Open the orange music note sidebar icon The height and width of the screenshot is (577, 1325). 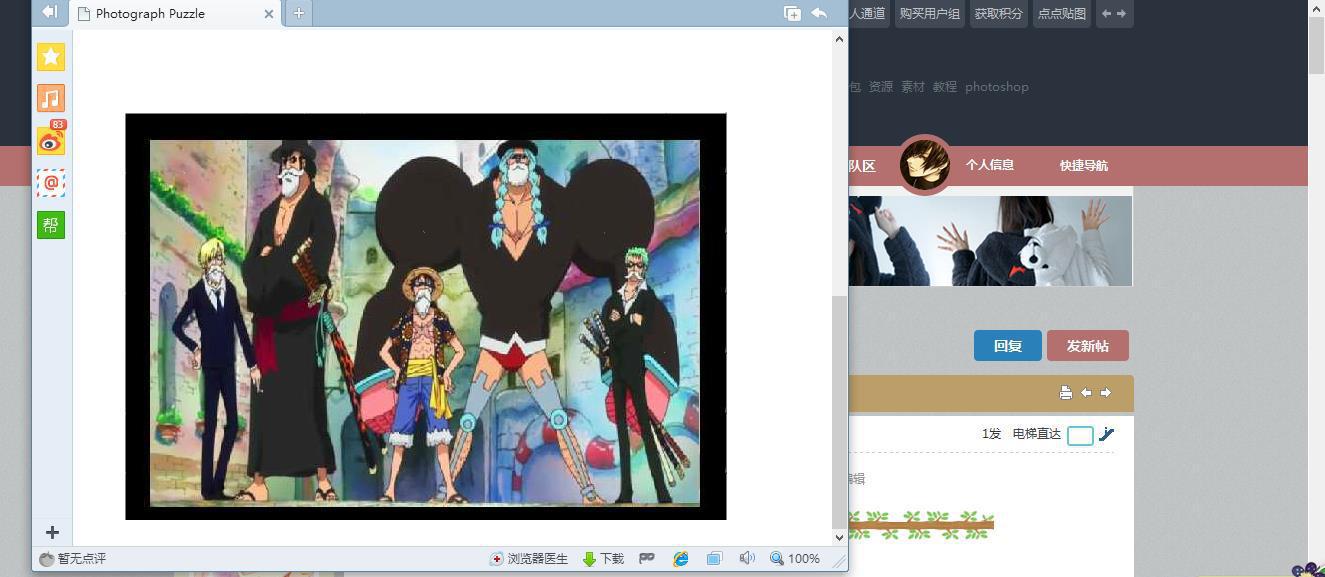pos(51,98)
